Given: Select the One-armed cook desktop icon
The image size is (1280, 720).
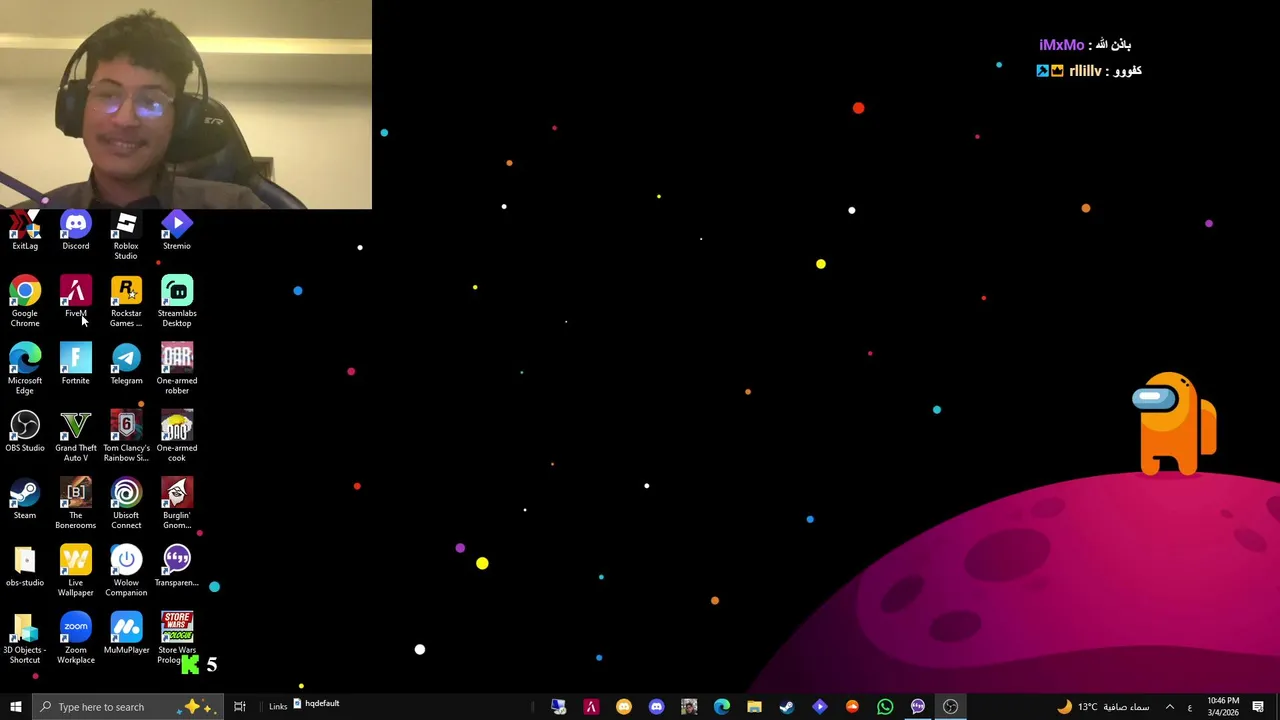Looking at the screenshot, I should (x=177, y=436).
